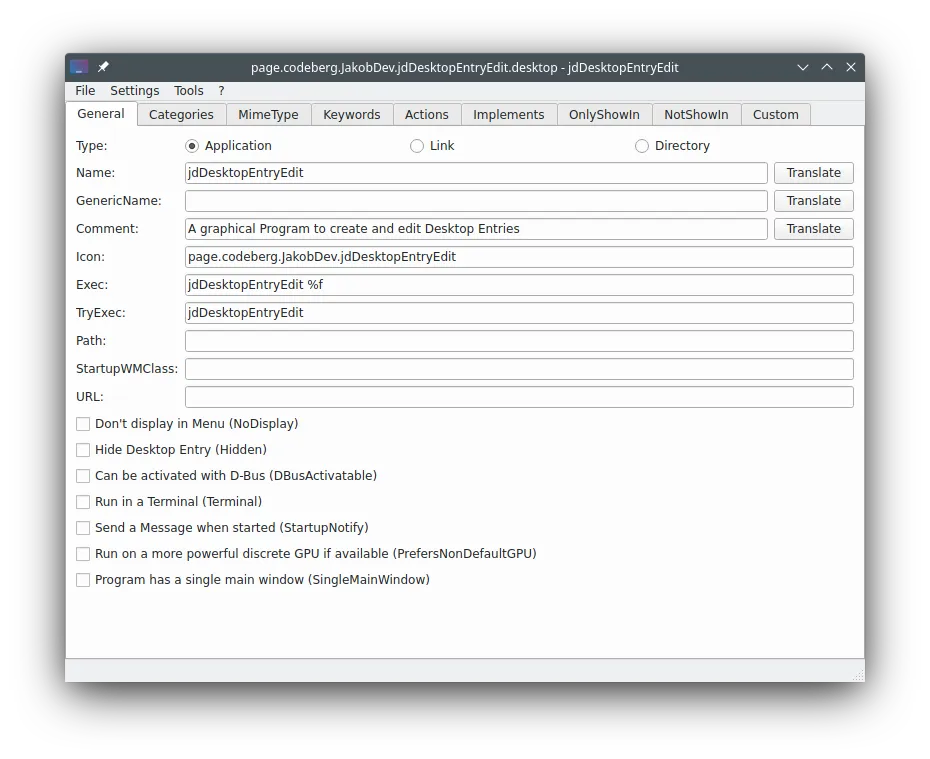Open the MimeType tab
The height and width of the screenshot is (759, 930).
click(x=268, y=114)
